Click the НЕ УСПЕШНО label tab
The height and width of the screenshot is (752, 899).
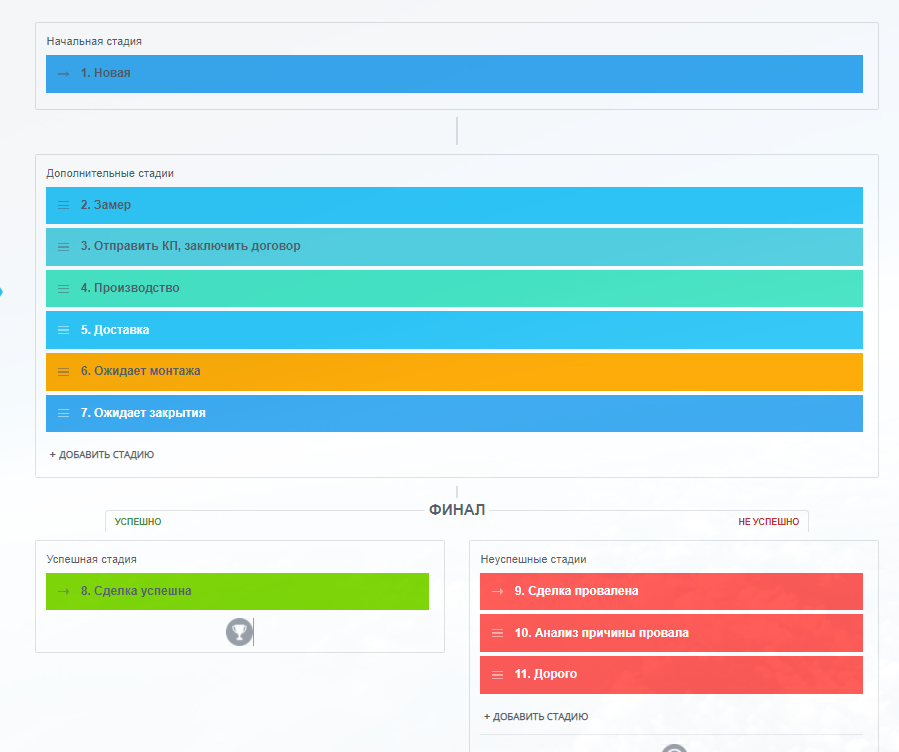(768, 522)
